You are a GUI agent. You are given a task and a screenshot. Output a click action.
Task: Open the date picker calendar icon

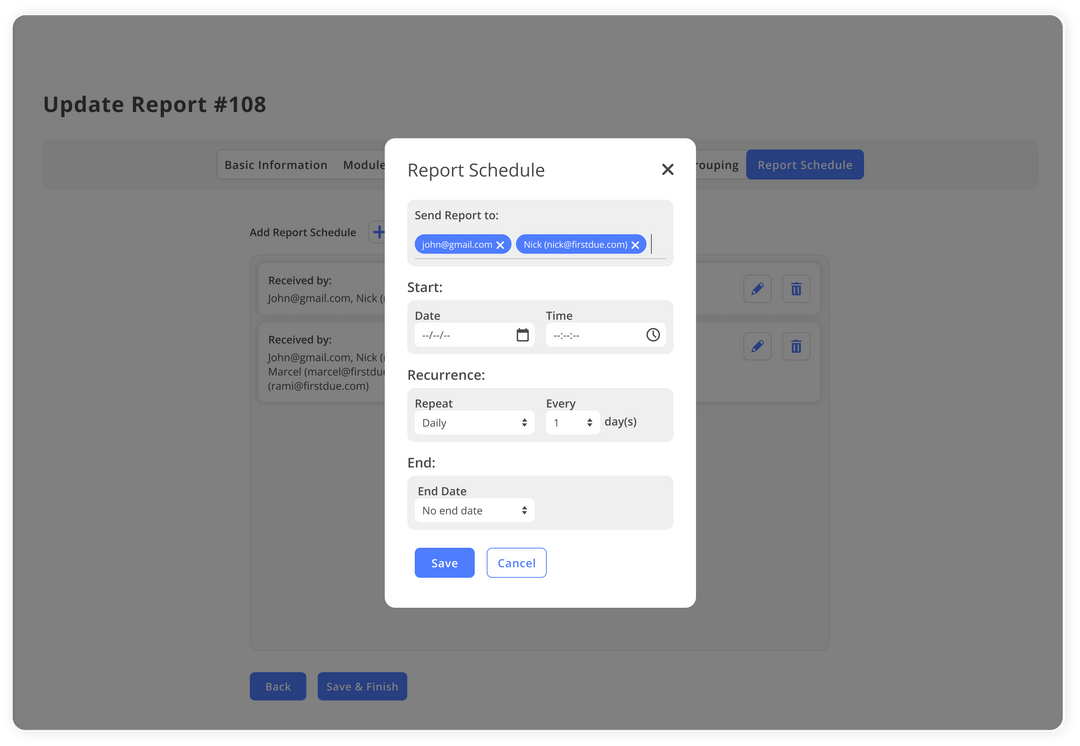point(522,334)
